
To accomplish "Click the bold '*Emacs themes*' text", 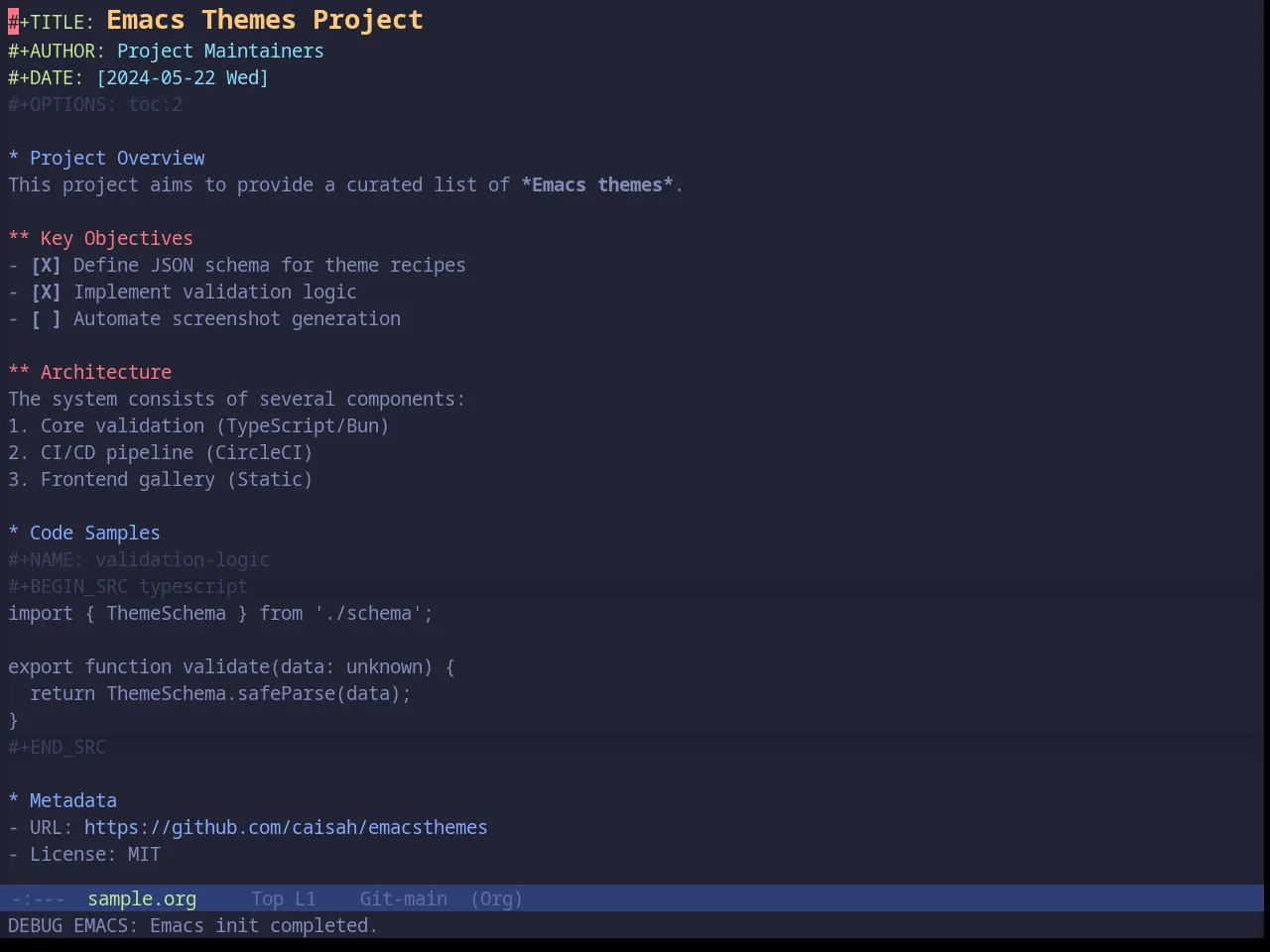I will tap(597, 184).
